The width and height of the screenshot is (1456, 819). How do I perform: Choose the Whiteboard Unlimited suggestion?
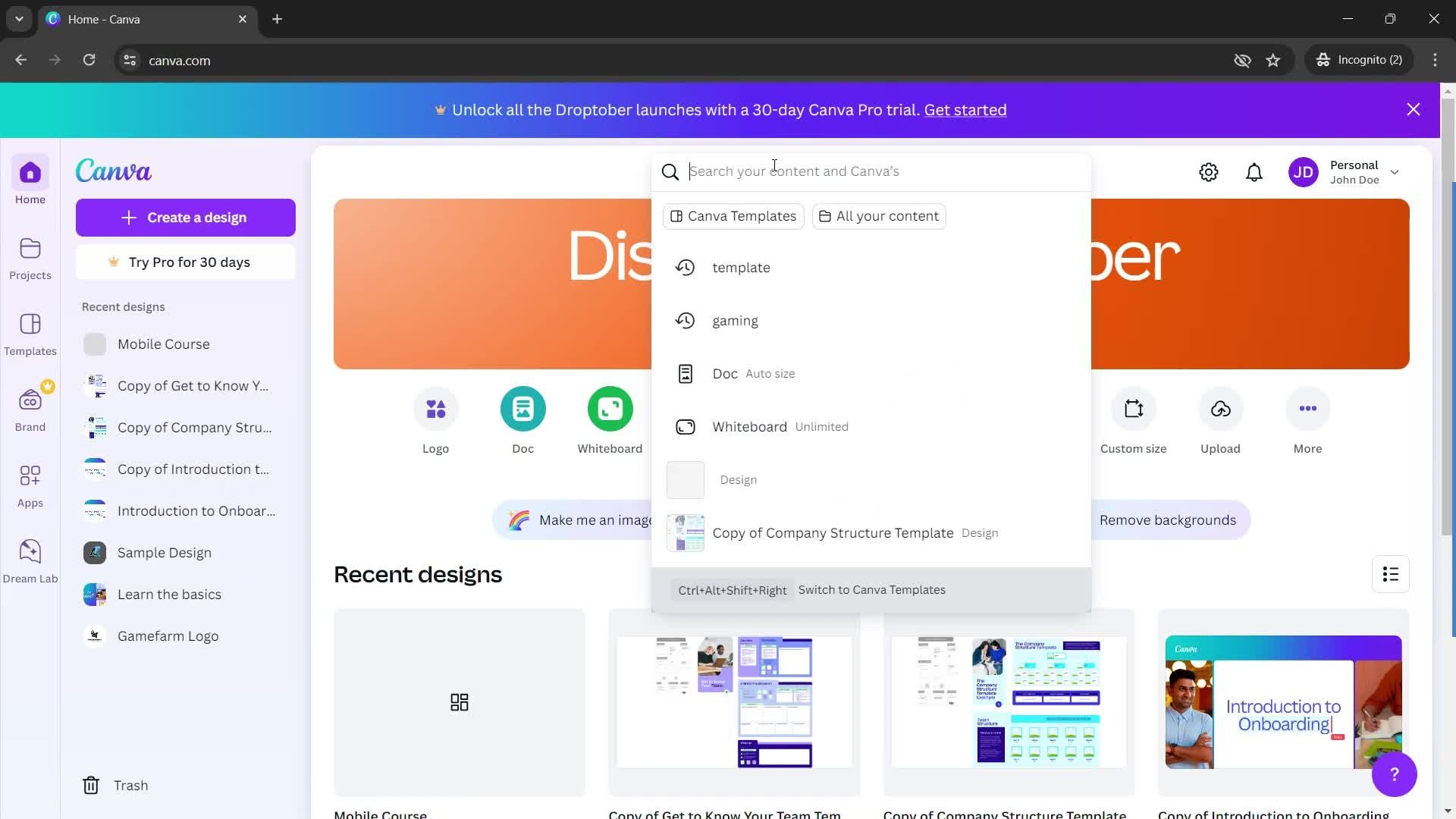click(871, 427)
